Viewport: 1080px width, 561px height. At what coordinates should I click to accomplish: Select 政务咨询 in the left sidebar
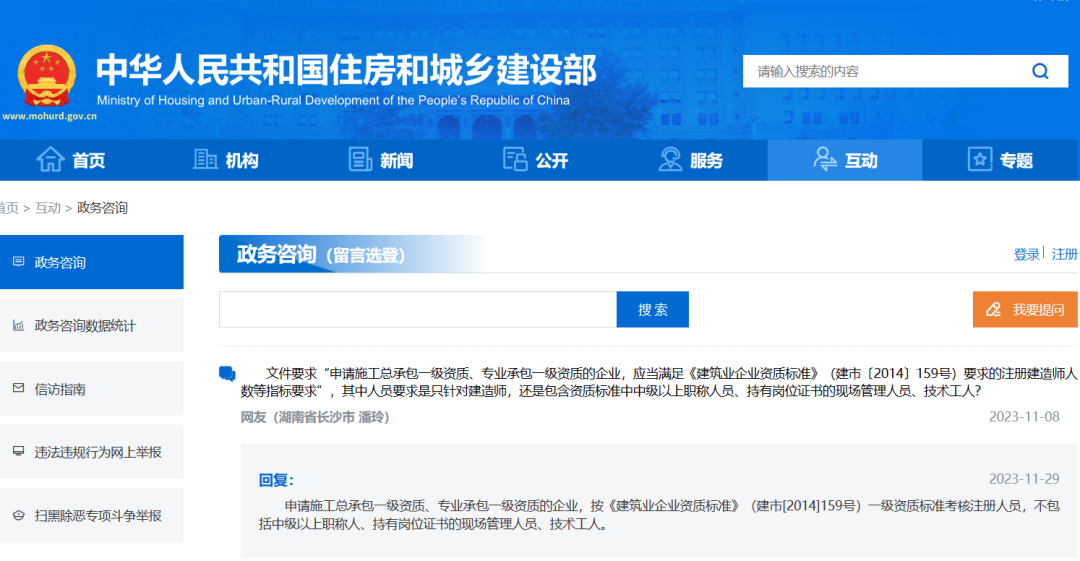[92, 262]
